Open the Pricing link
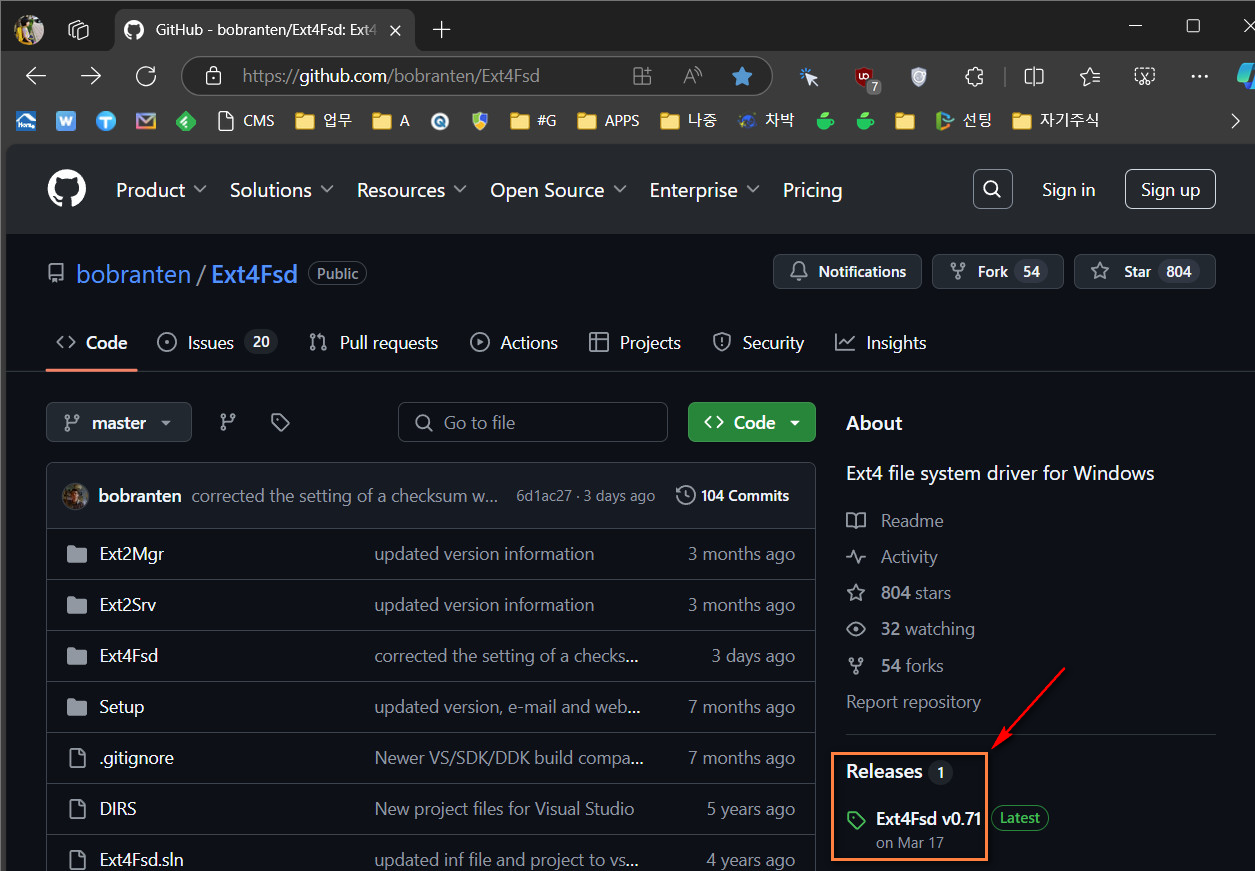1255x871 pixels. pyautogui.click(x=812, y=190)
